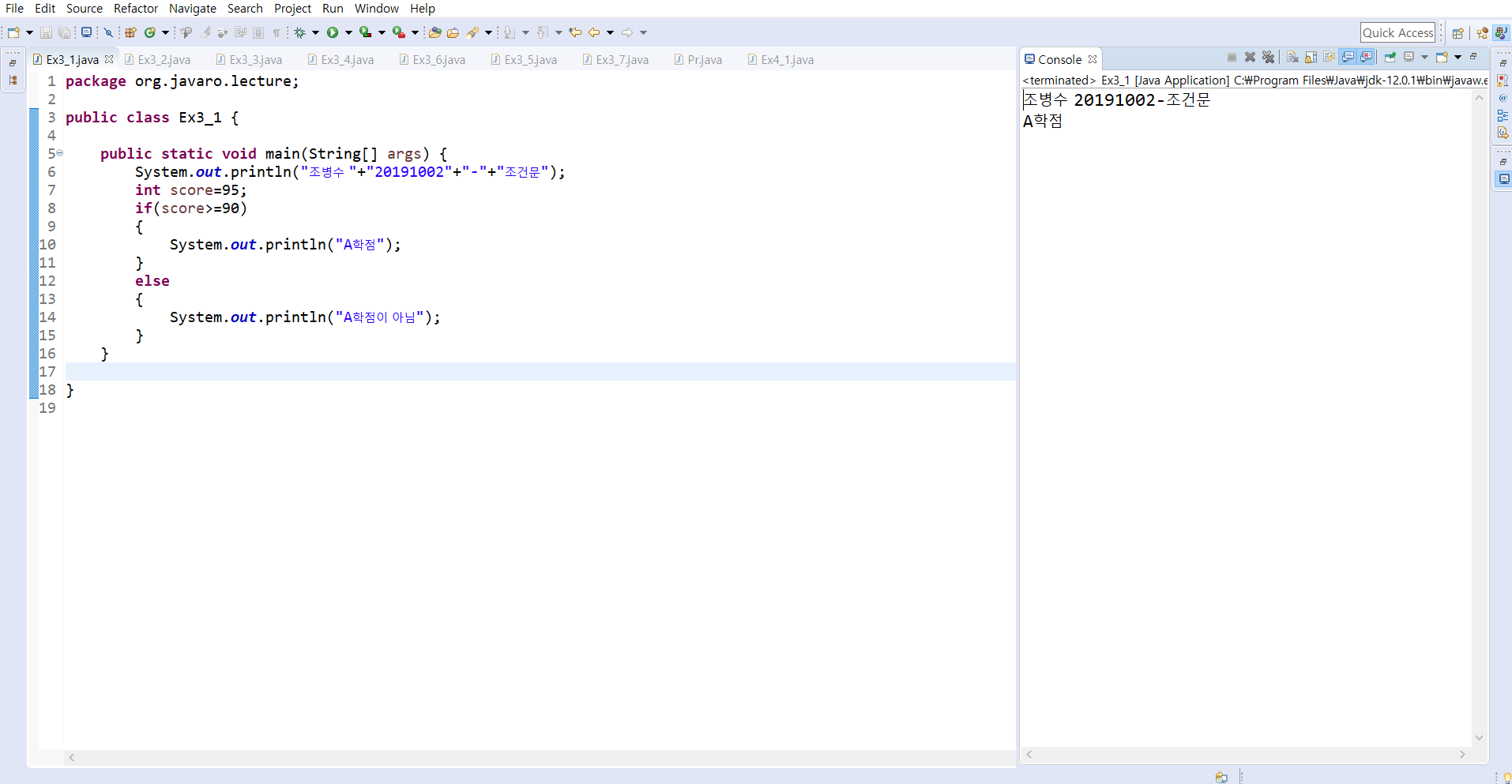This screenshot has width=1512, height=784.
Task: Collapse the main method fold marker
Action: tap(60, 153)
